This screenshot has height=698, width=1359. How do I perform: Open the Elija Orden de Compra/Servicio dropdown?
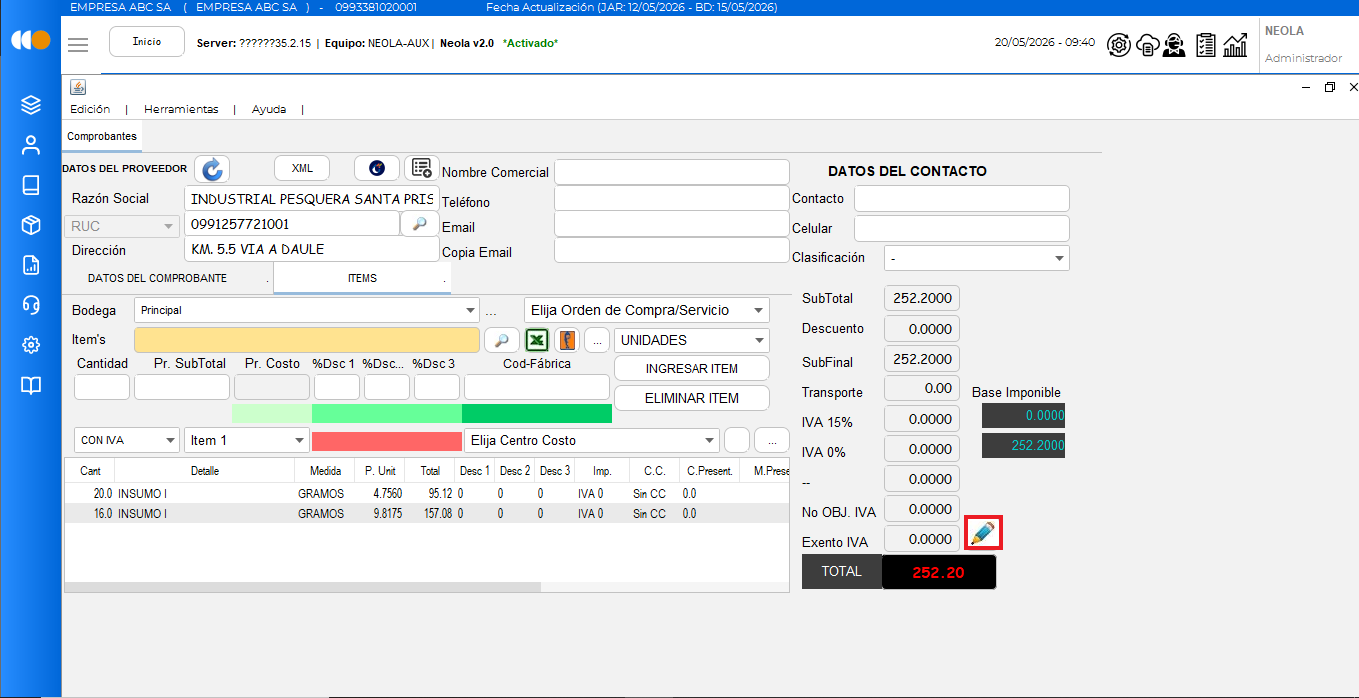coord(647,310)
